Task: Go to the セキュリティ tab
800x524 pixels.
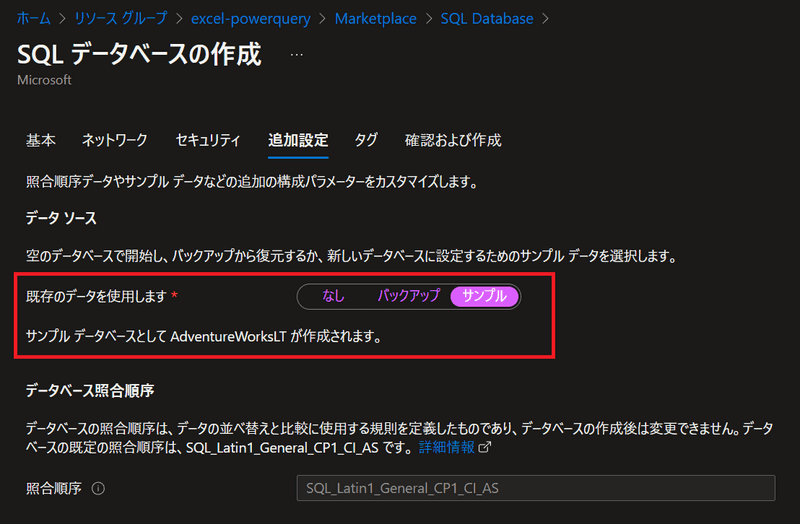Action: click(x=208, y=140)
